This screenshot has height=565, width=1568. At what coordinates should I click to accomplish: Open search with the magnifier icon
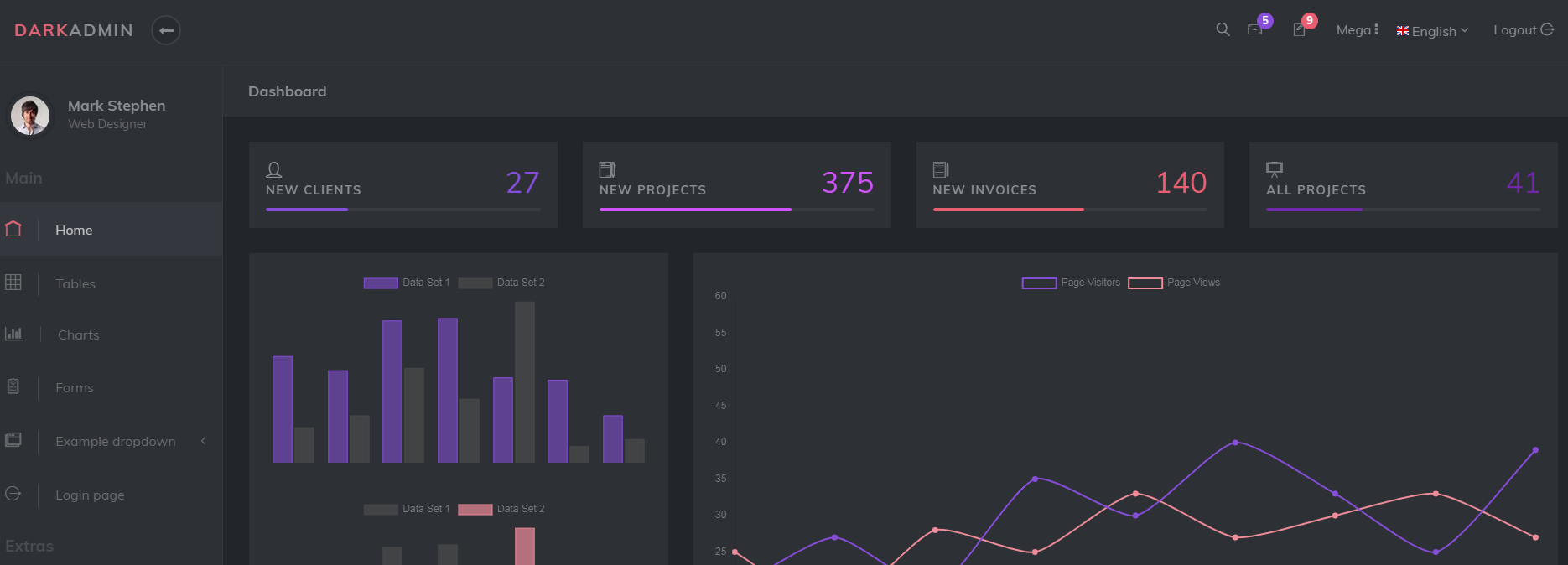[1223, 29]
